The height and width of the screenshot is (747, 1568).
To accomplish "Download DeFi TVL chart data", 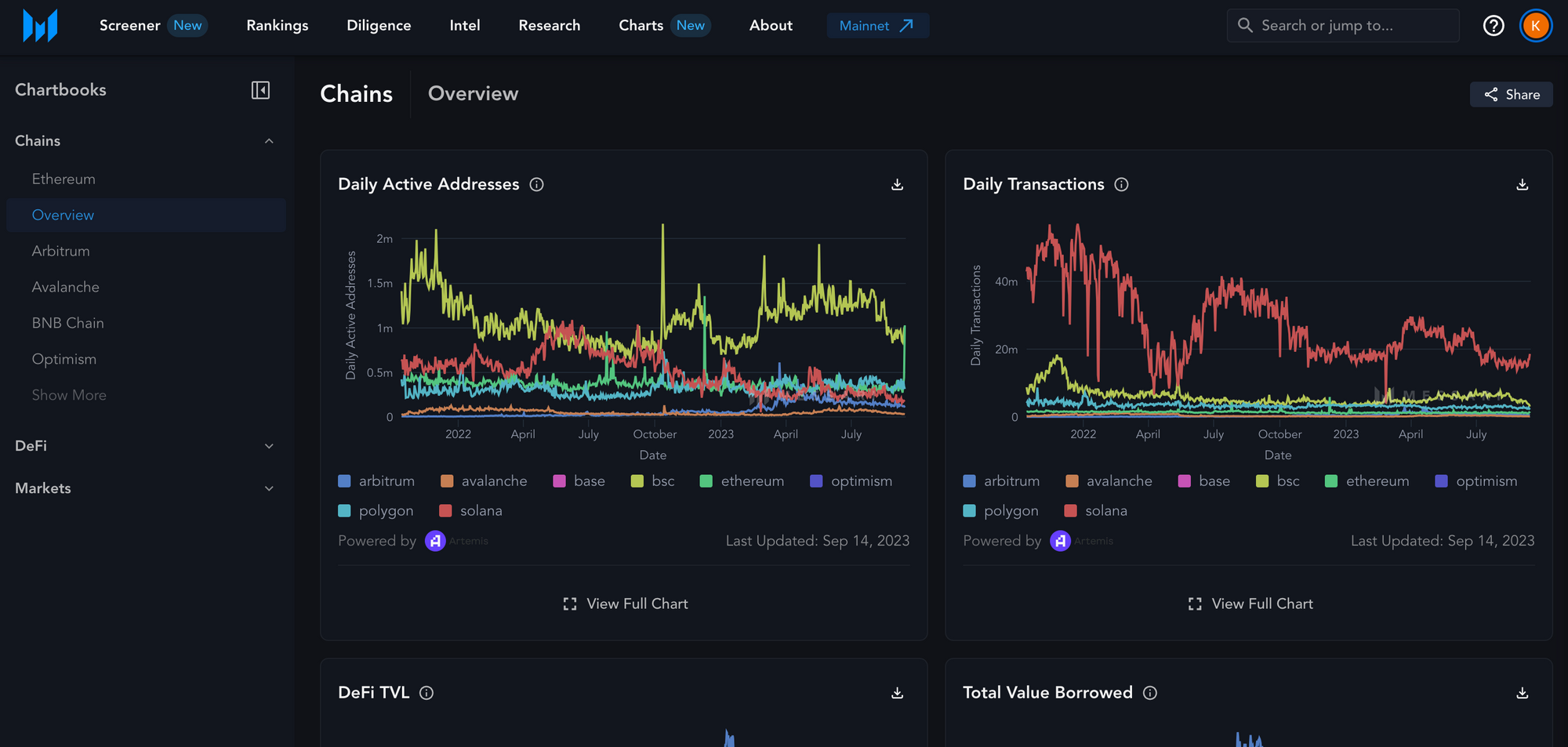I will pyautogui.click(x=897, y=693).
